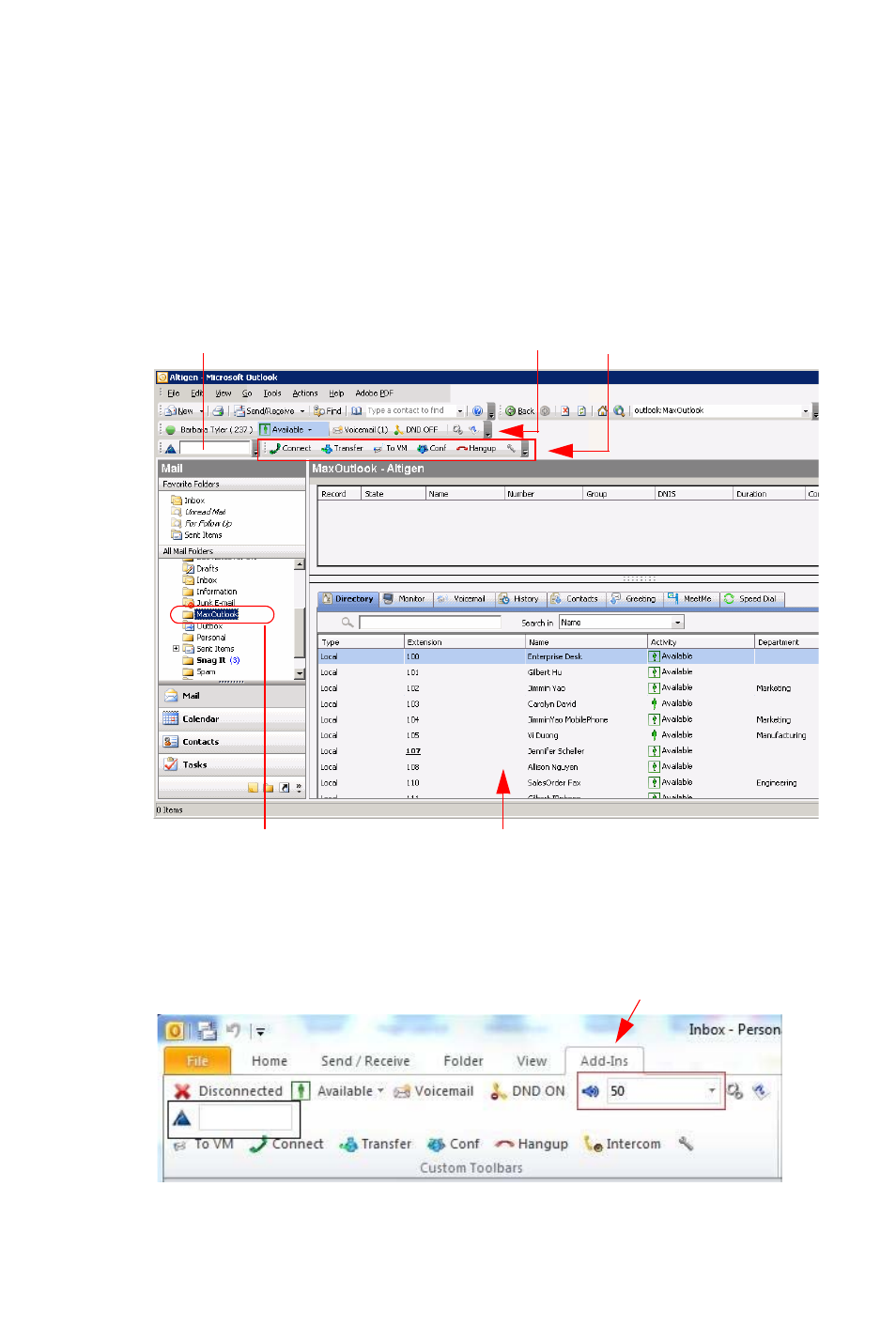Open the Adobe PDF menu

[374, 393]
